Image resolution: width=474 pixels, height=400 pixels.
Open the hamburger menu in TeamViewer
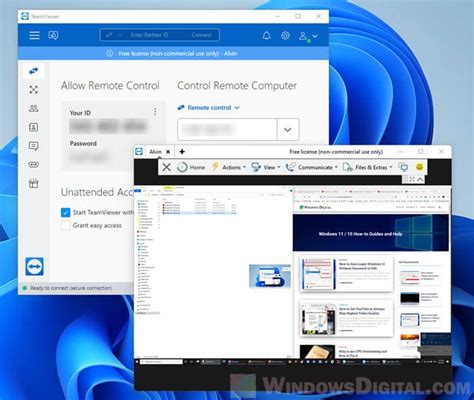[x=34, y=35]
